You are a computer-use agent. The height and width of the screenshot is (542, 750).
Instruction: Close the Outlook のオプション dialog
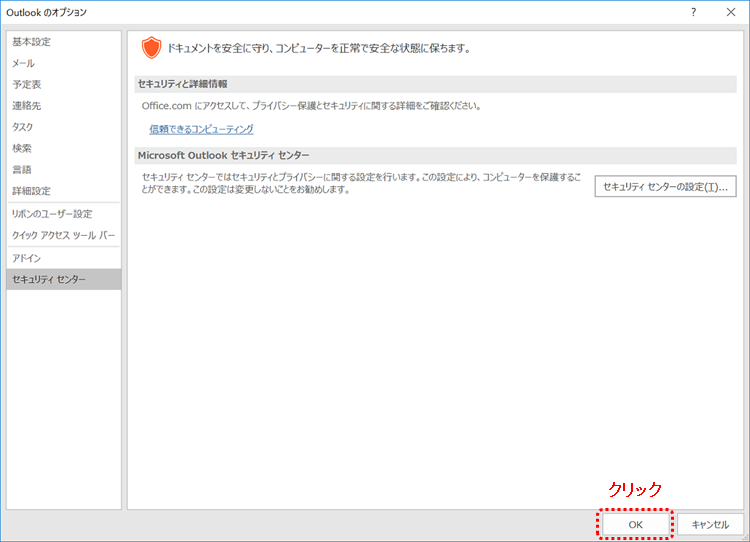pos(731,12)
